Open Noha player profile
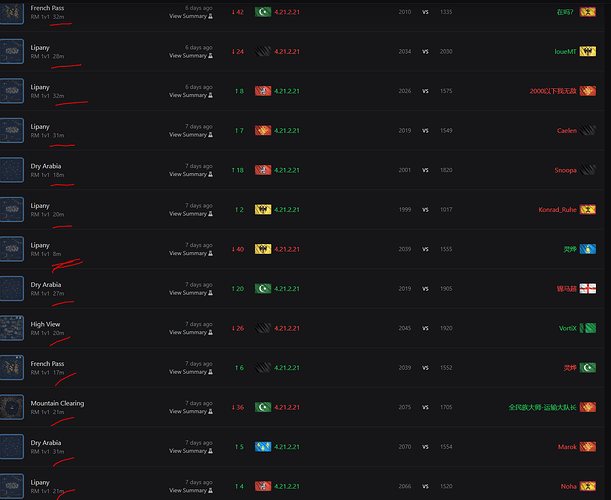The width and height of the screenshot is (611, 500). pyautogui.click(x=569, y=486)
